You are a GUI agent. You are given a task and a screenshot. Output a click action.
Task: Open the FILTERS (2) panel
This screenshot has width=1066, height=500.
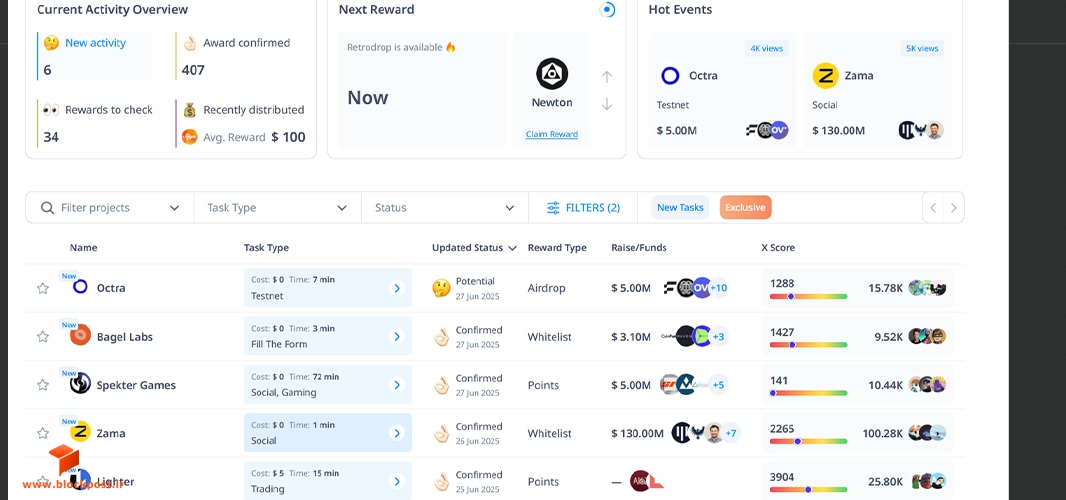click(583, 207)
